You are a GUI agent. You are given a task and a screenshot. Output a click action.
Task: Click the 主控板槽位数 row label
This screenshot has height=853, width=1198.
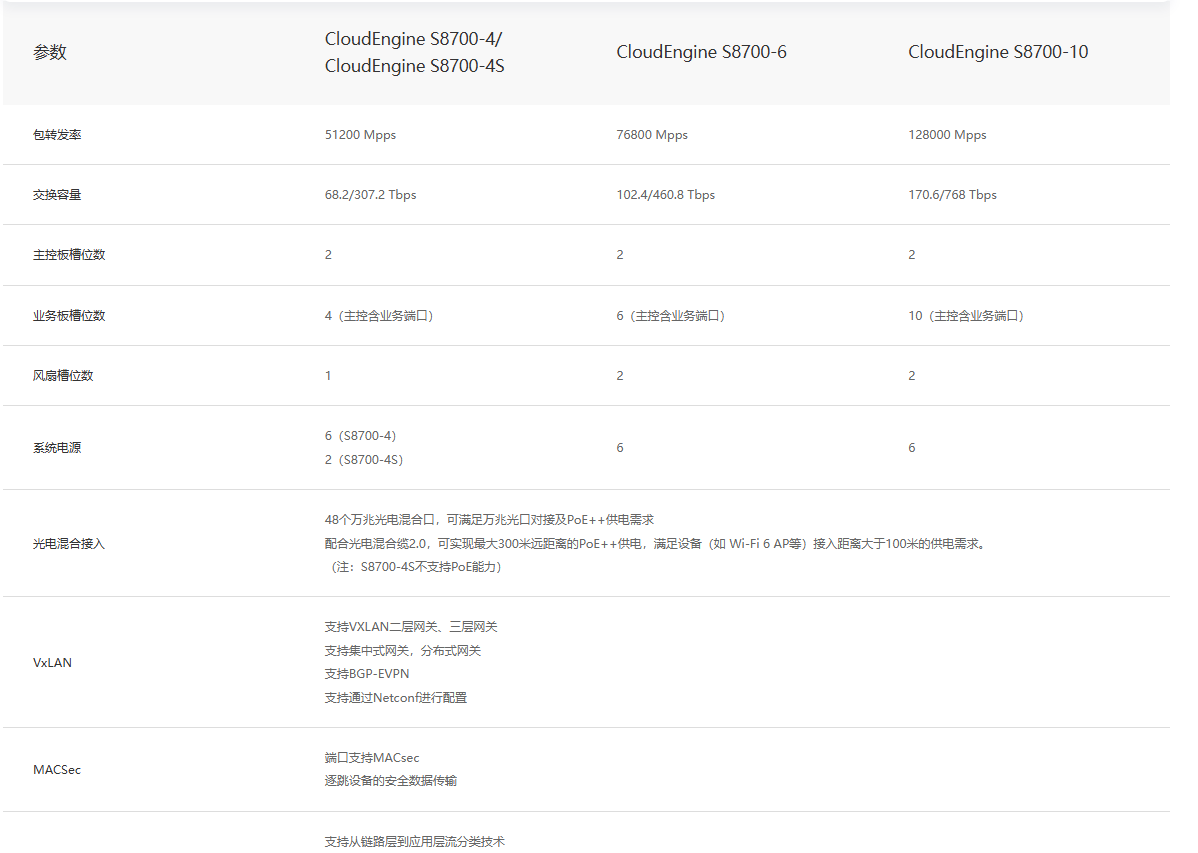pos(69,255)
